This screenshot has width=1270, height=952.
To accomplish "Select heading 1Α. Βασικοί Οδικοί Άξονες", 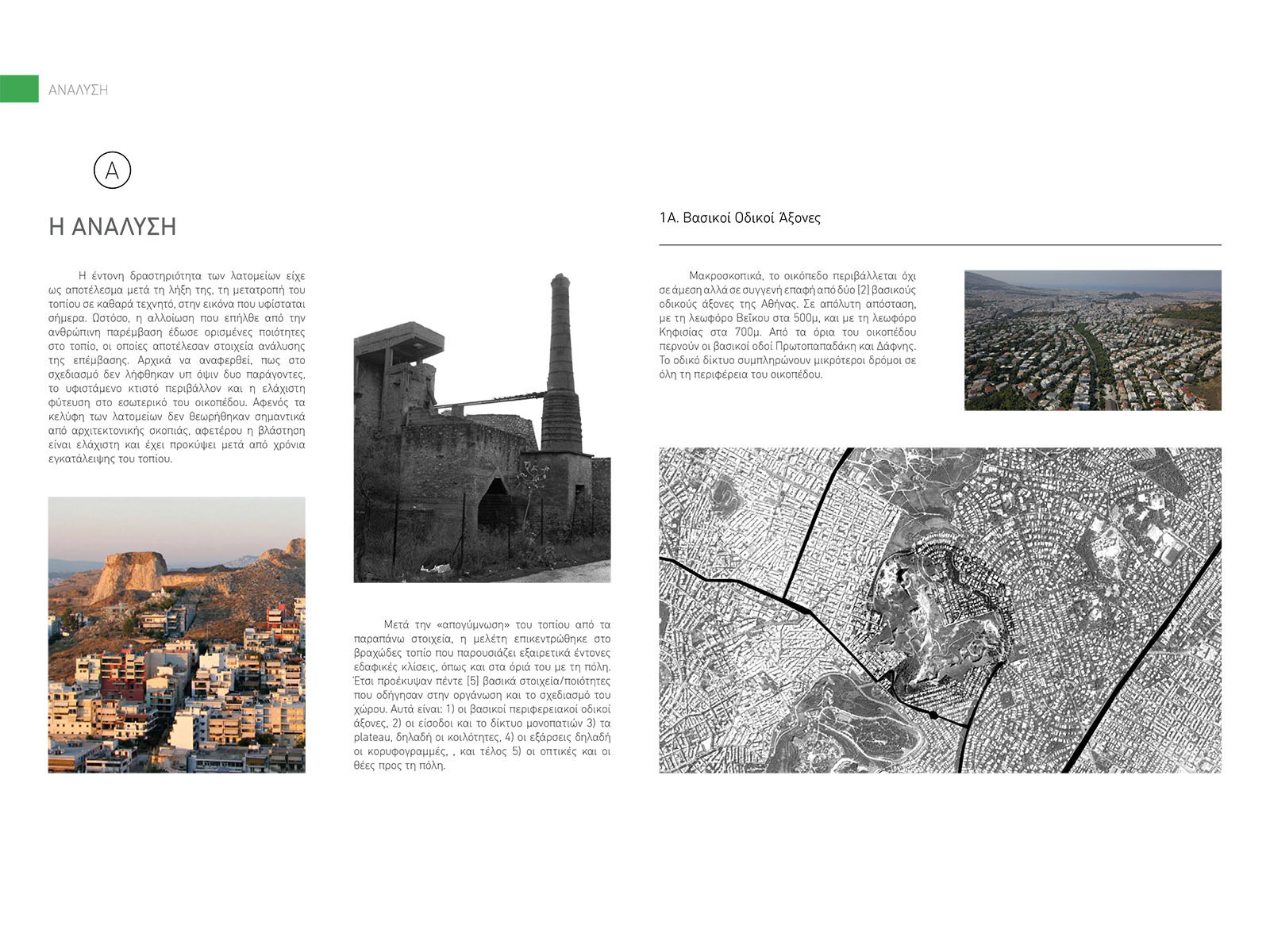I will click(740, 217).
